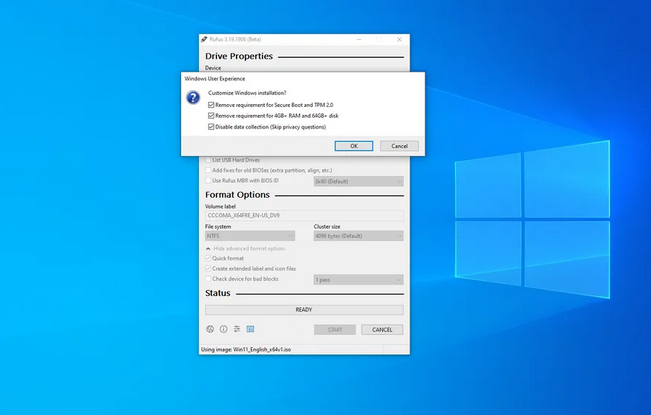Click the Volume label text field
Image resolution: width=651 pixels, height=415 pixels.
tap(304, 215)
